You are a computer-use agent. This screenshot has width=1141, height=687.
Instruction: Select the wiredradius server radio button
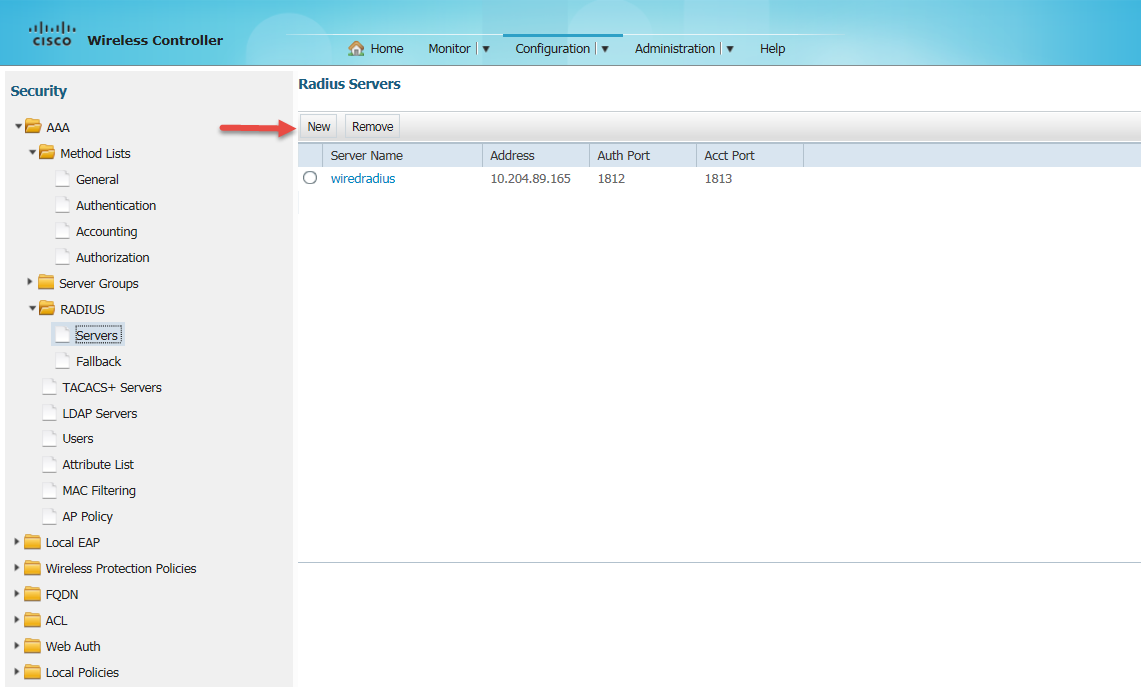[x=310, y=178]
